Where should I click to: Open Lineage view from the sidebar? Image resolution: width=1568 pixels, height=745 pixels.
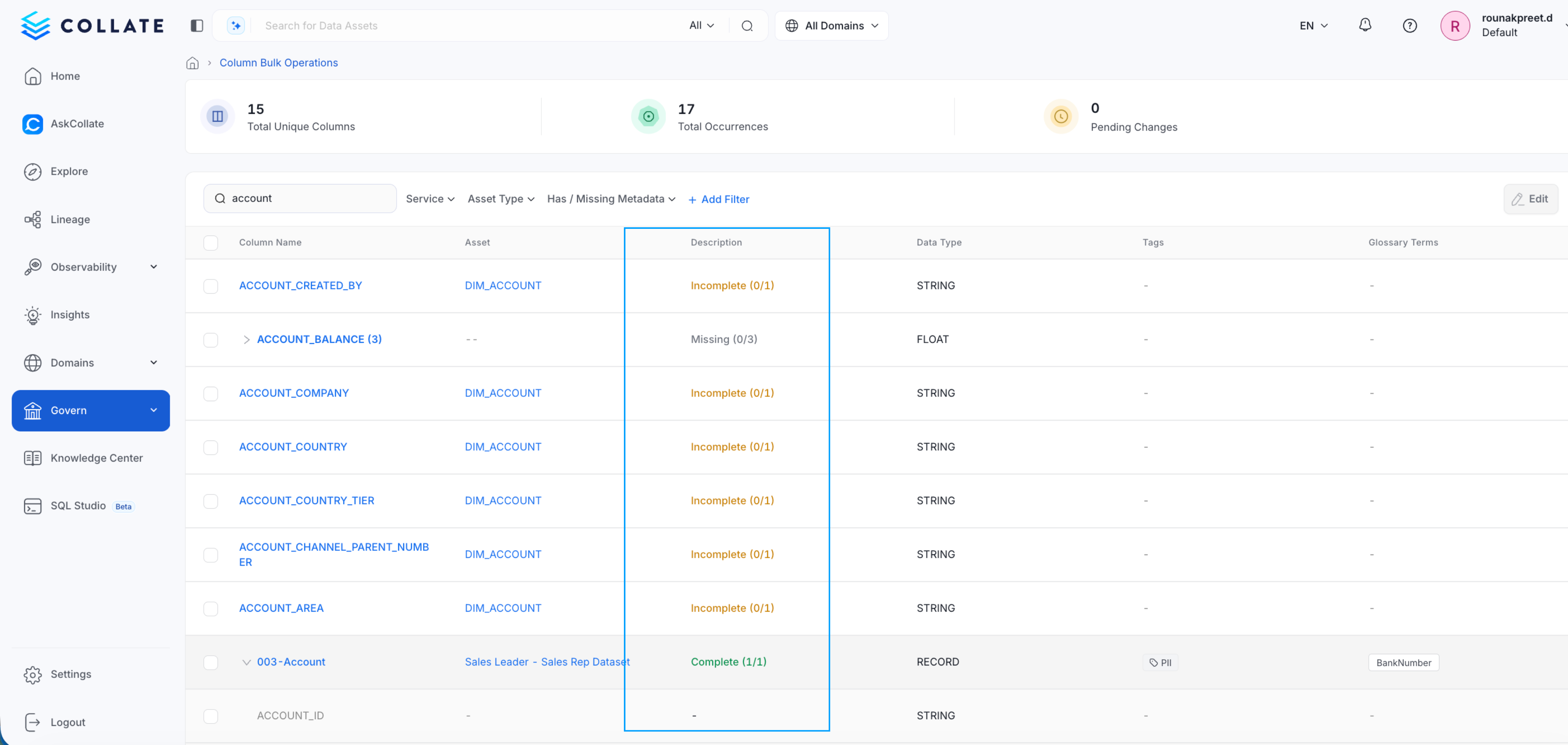[70, 219]
